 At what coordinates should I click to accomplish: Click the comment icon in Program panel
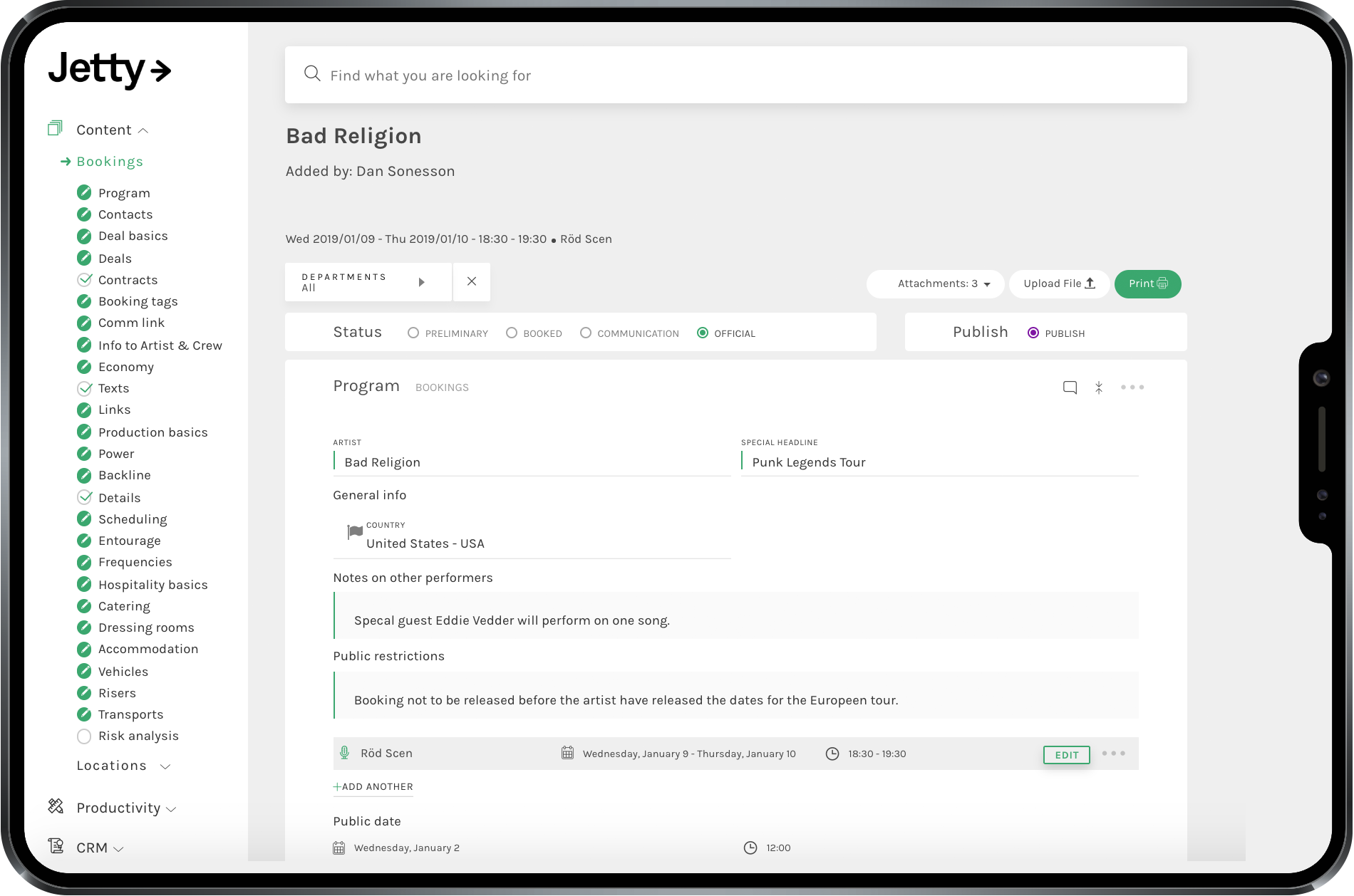click(x=1070, y=387)
